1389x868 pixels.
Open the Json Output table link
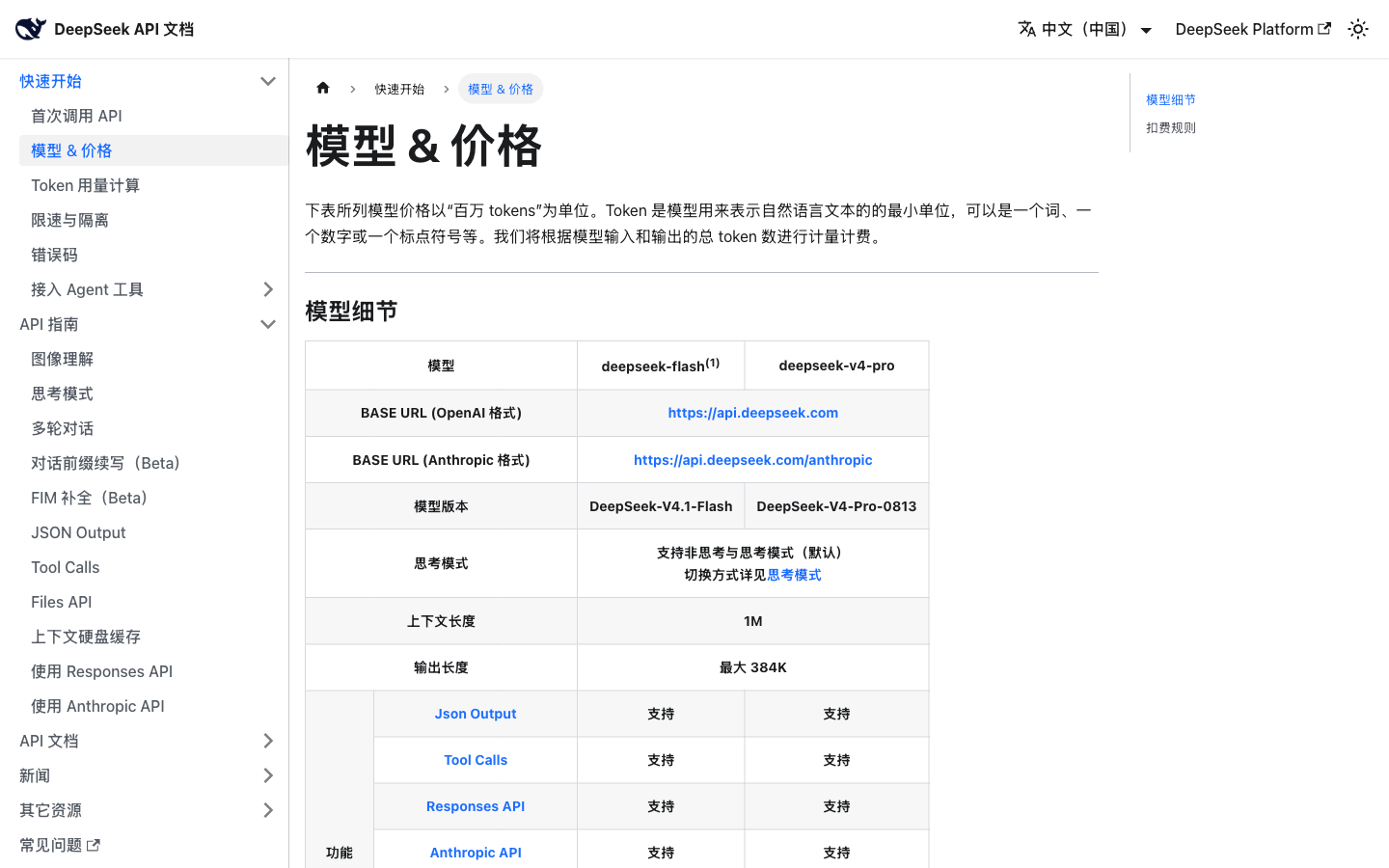[476, 714]
